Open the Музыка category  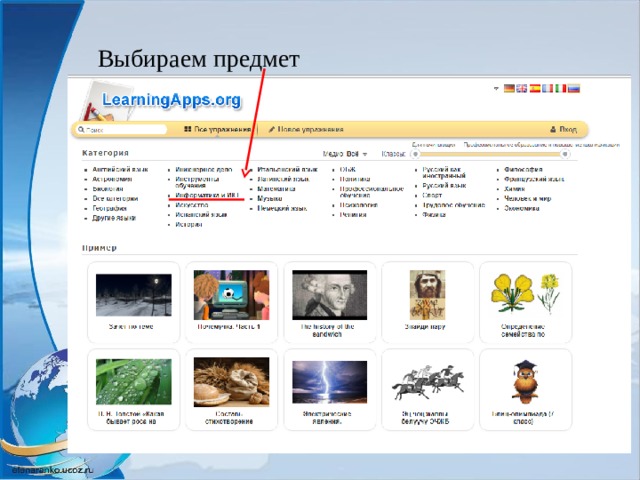(x=269, y=199)
